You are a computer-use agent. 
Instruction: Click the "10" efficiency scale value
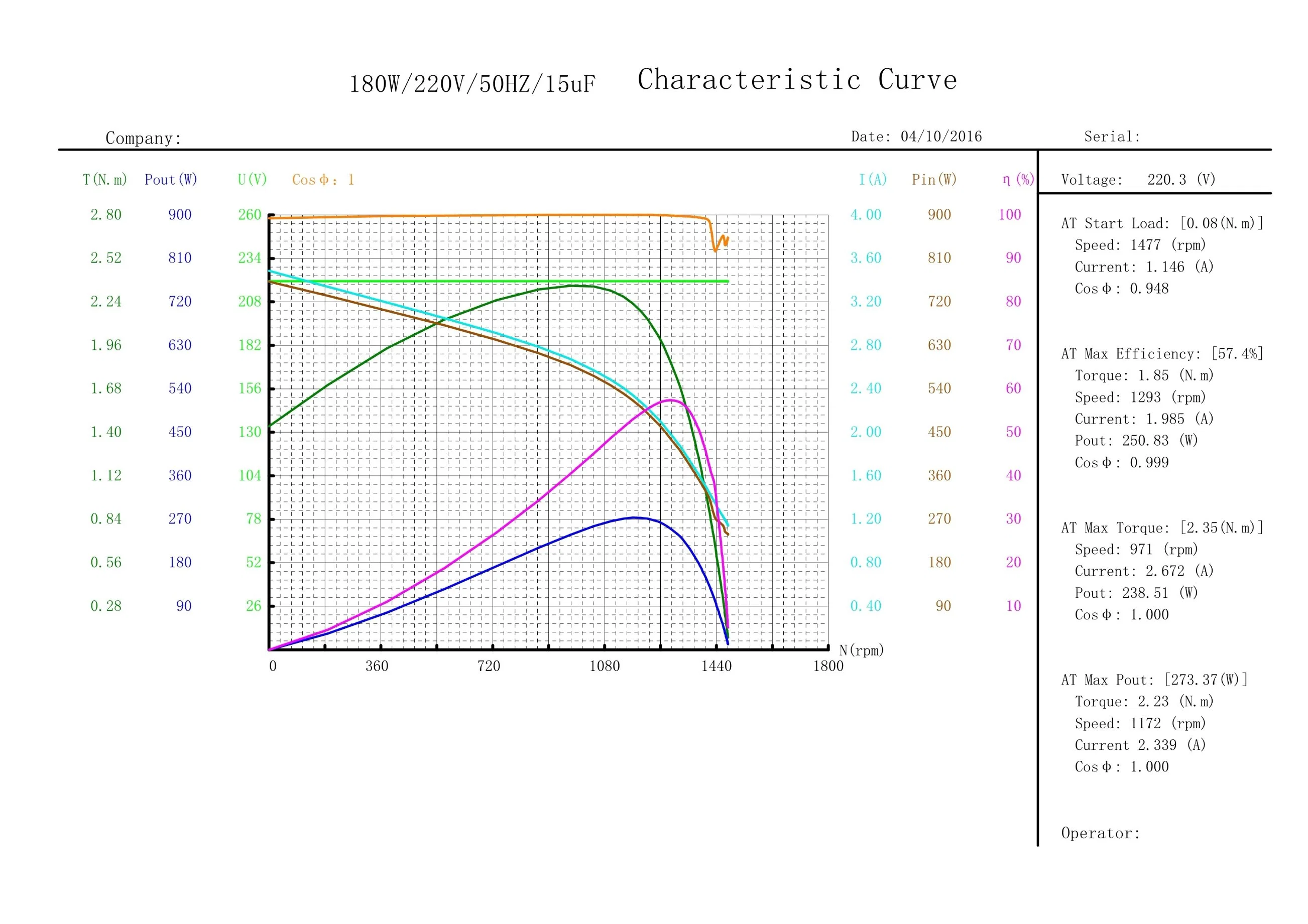(x=1013, y=606)
